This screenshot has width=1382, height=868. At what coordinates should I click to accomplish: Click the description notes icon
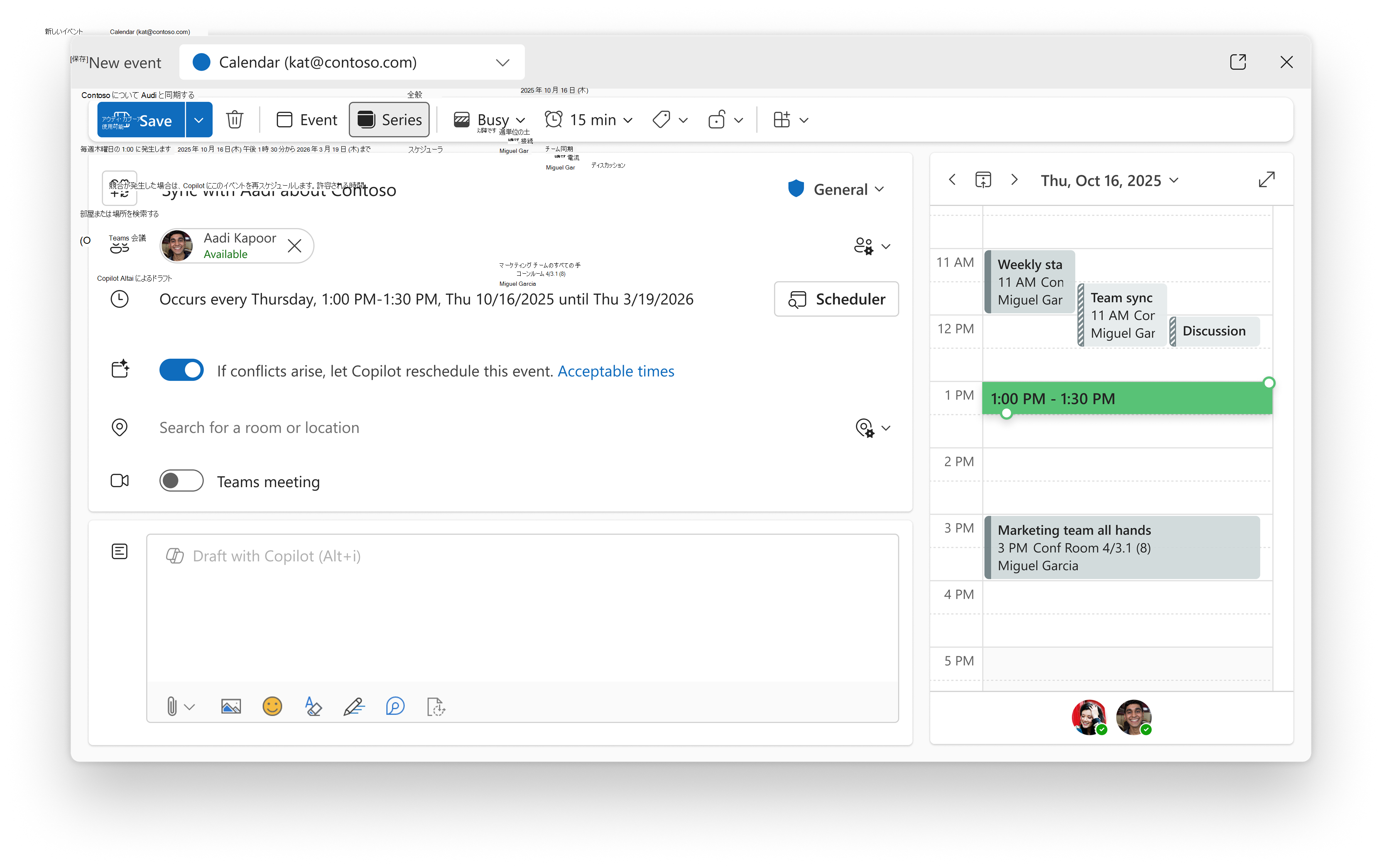point(119,552)
